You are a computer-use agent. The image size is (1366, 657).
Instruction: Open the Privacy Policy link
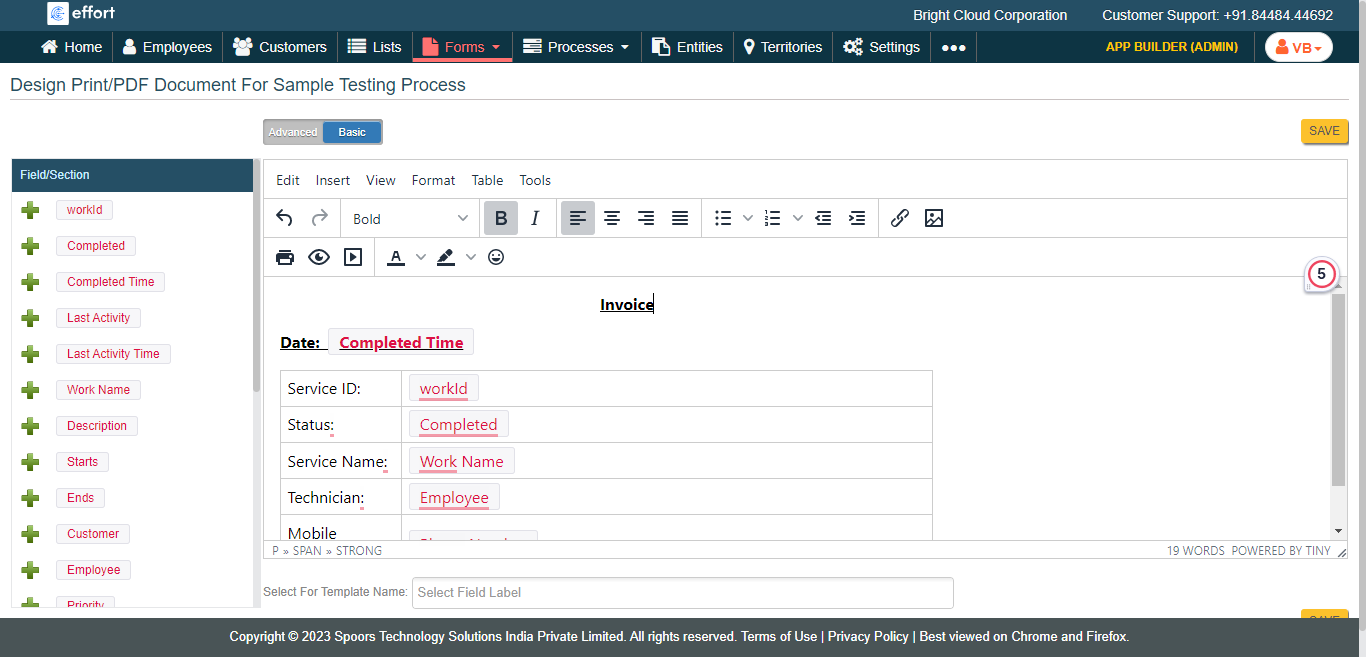point(868,636)
